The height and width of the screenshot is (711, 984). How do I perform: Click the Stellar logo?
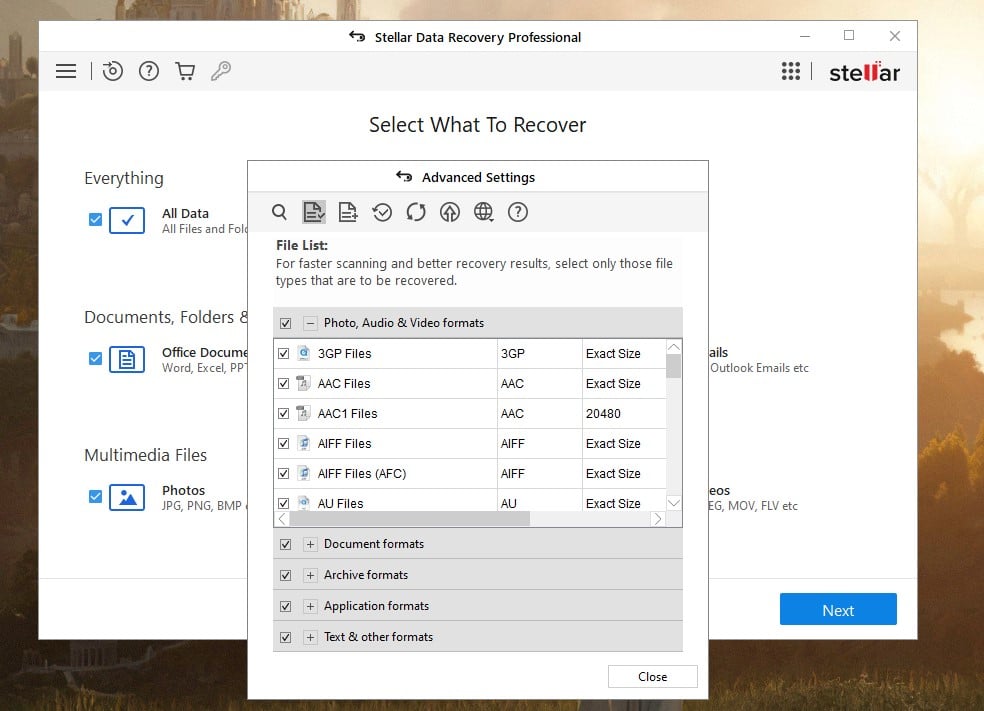pyautogui.click(x=865, y=72)
